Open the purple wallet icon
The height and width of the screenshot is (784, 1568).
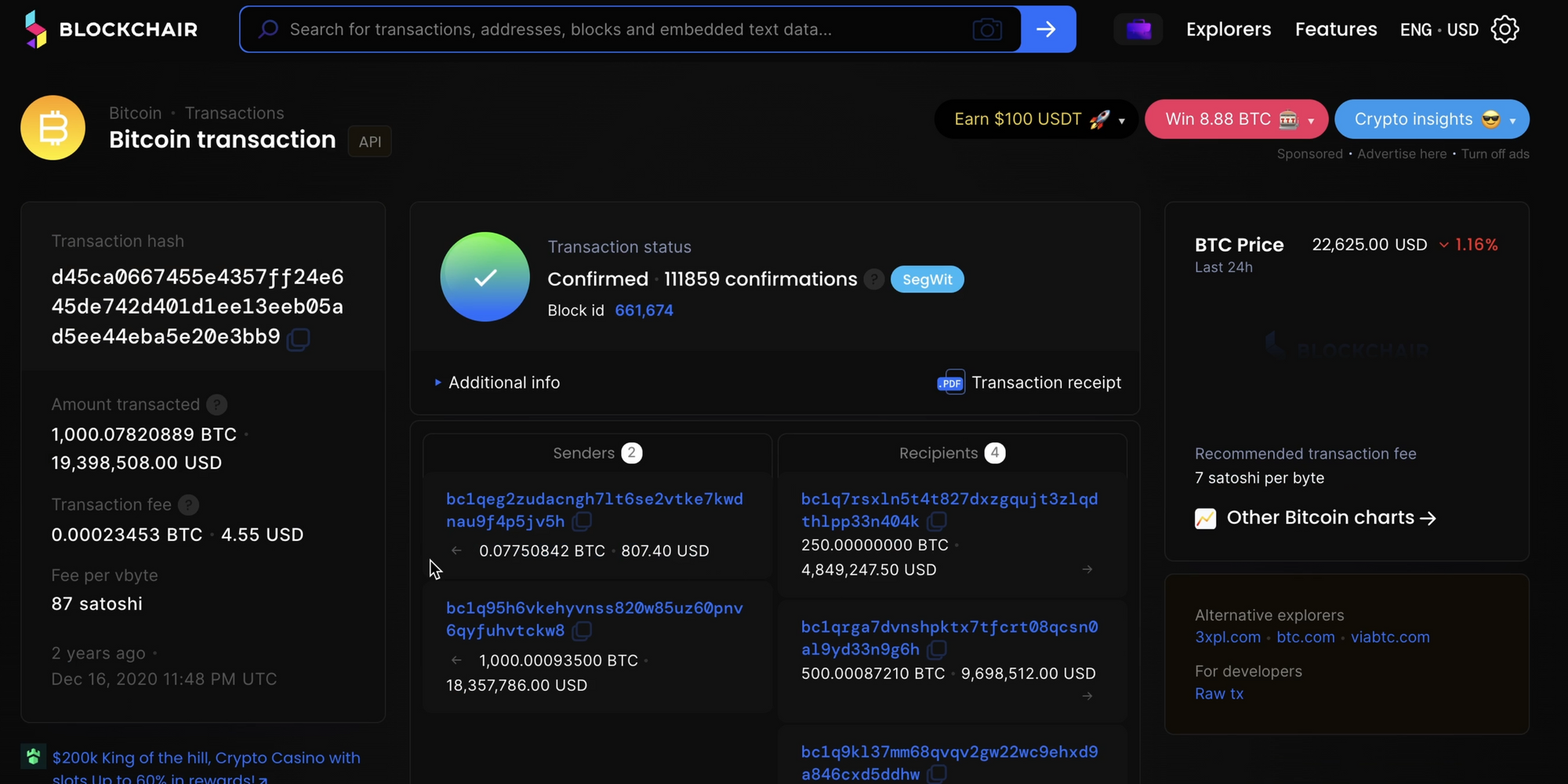coord(1138,30)
